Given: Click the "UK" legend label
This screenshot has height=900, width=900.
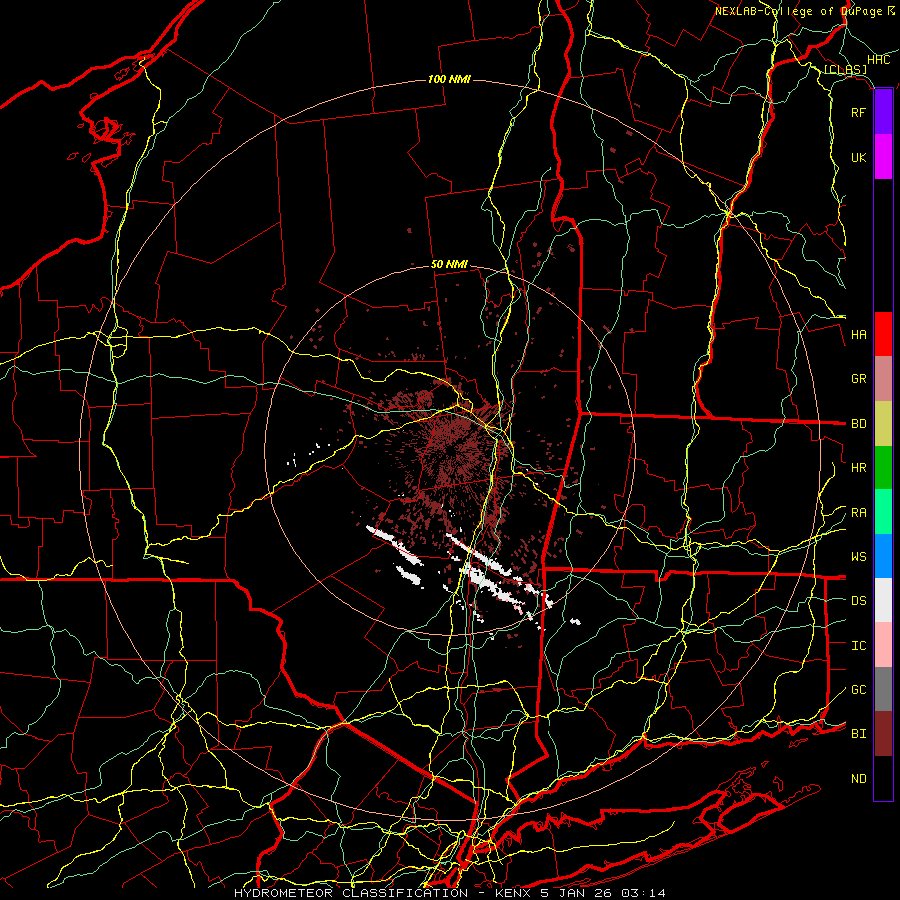Looking at the screenshot, I should tap(858, 157).
